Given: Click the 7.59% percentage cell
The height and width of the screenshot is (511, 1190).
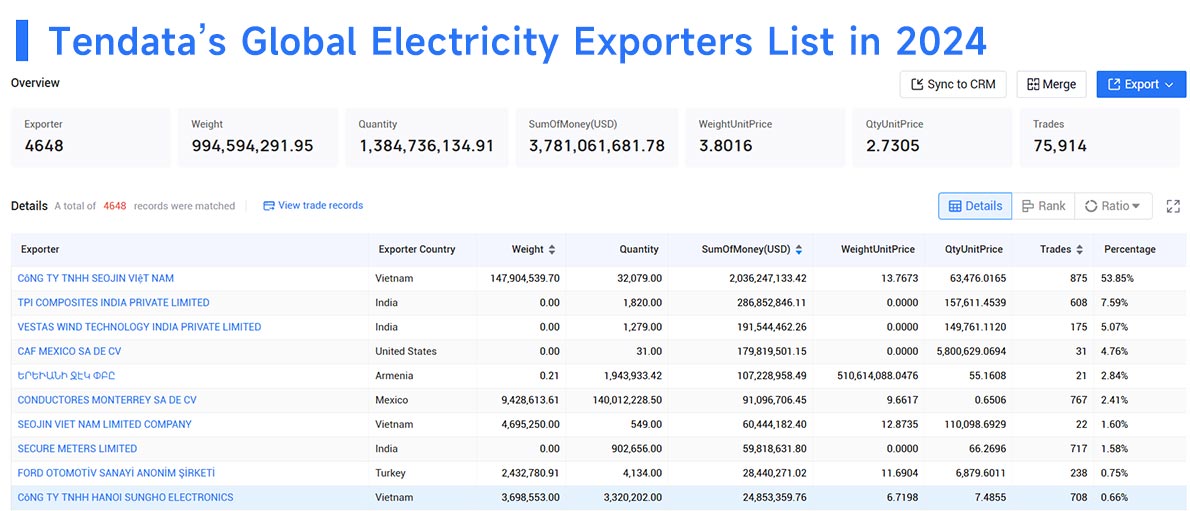Looking at the screenshot, I should (1114, 303).
